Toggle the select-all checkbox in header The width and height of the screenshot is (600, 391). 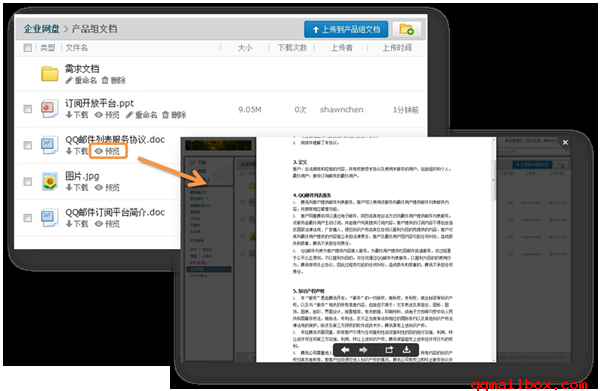(x=28, y=47)
